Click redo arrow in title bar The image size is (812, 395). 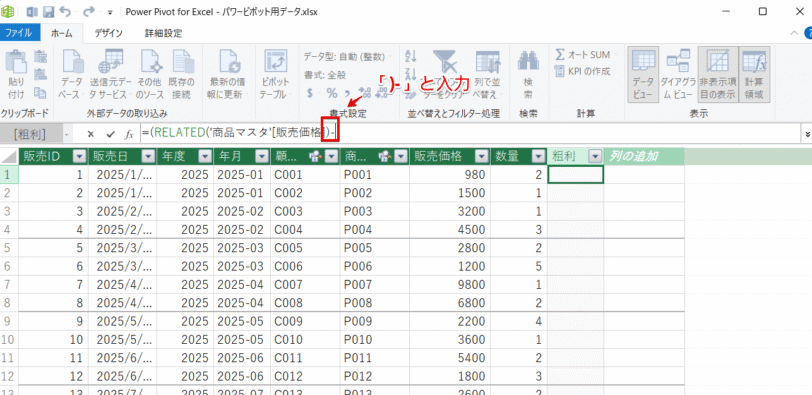tap(89, 11)
